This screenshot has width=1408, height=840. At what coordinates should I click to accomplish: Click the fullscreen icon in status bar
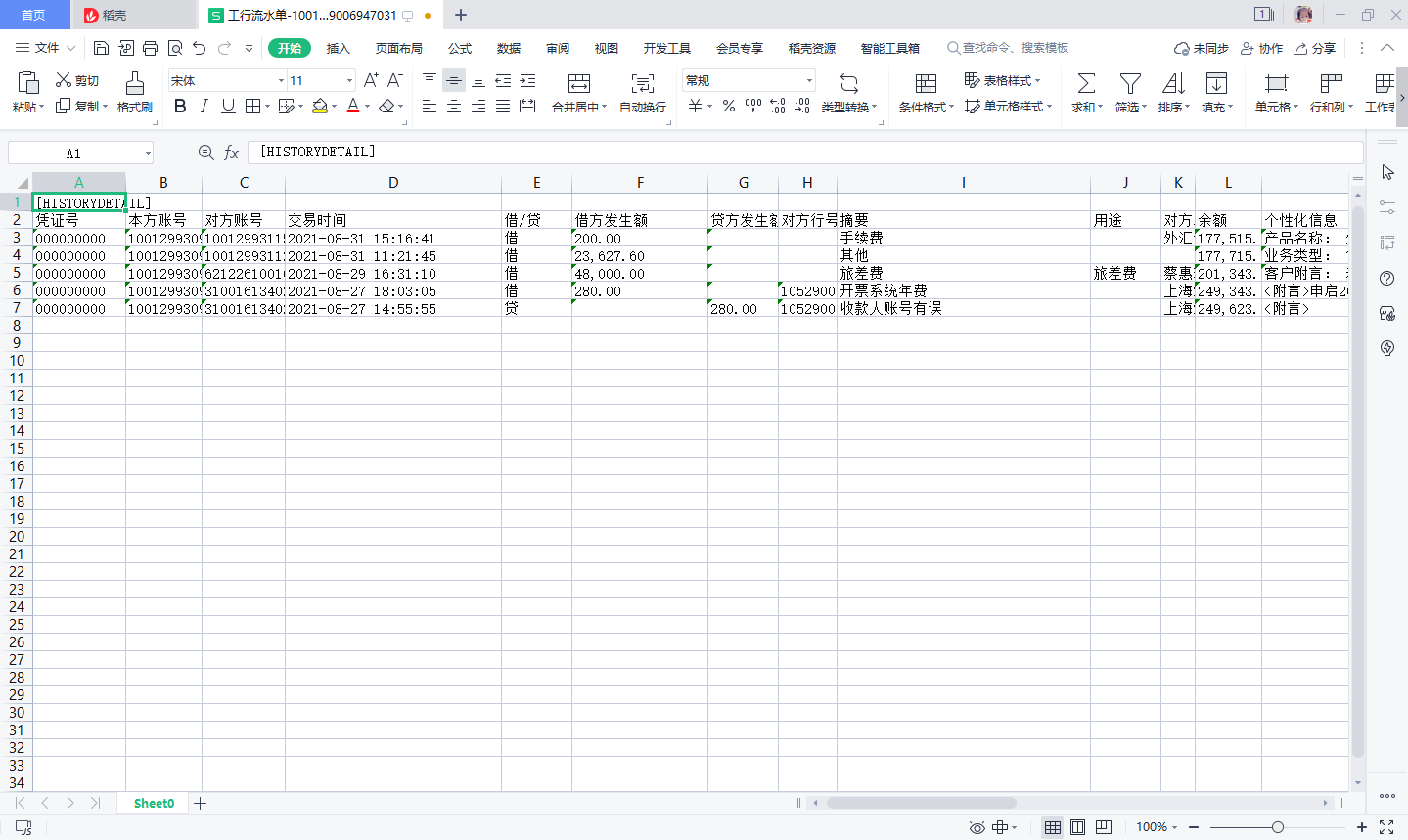tap(1386, 827)
